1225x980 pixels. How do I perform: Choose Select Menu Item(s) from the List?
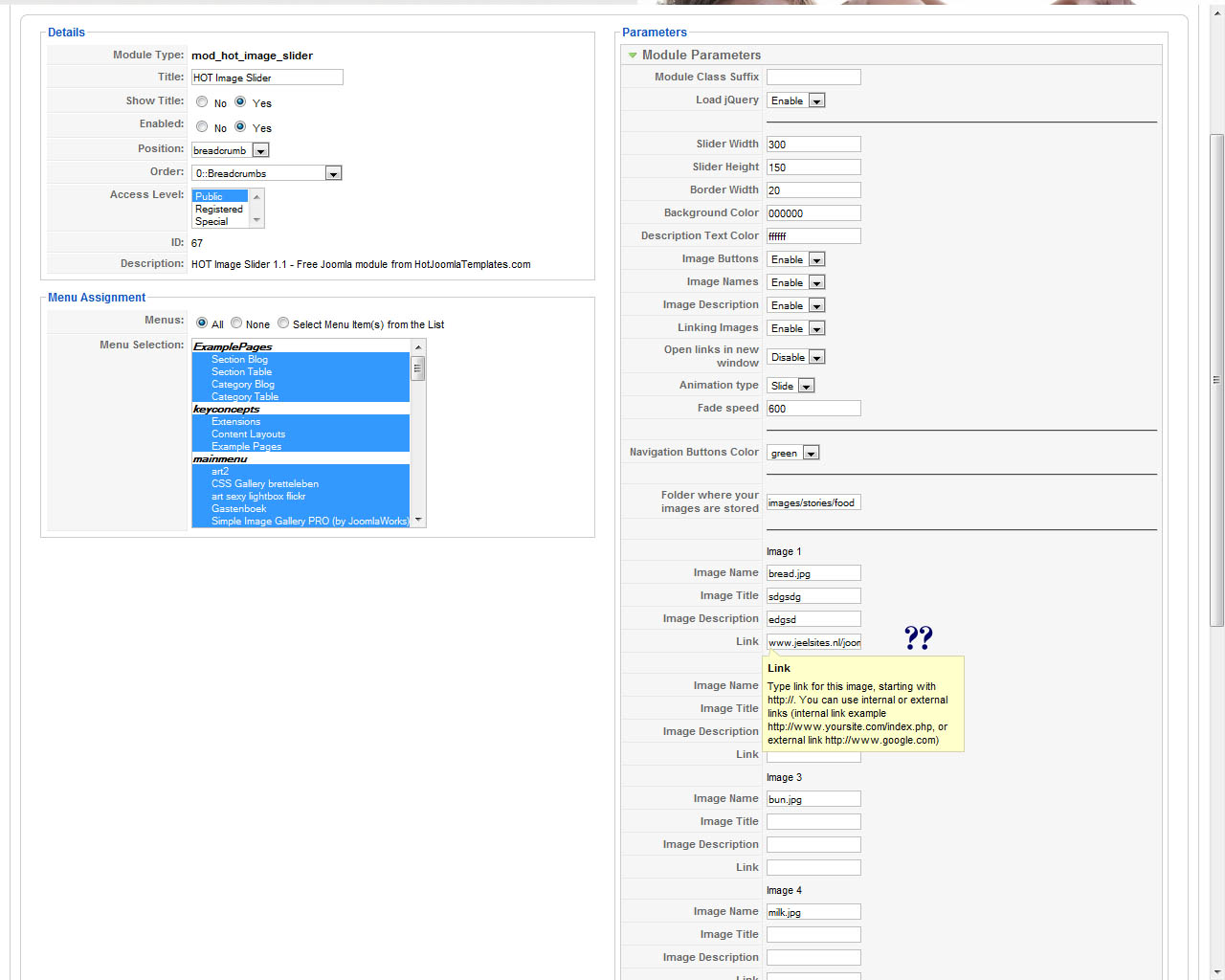click(x=283, y=323)
